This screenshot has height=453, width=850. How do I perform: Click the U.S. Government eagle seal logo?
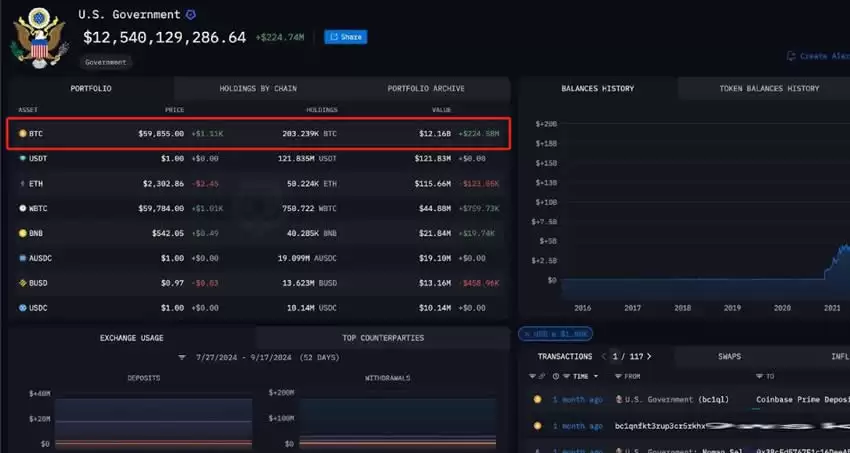[37, 36]
